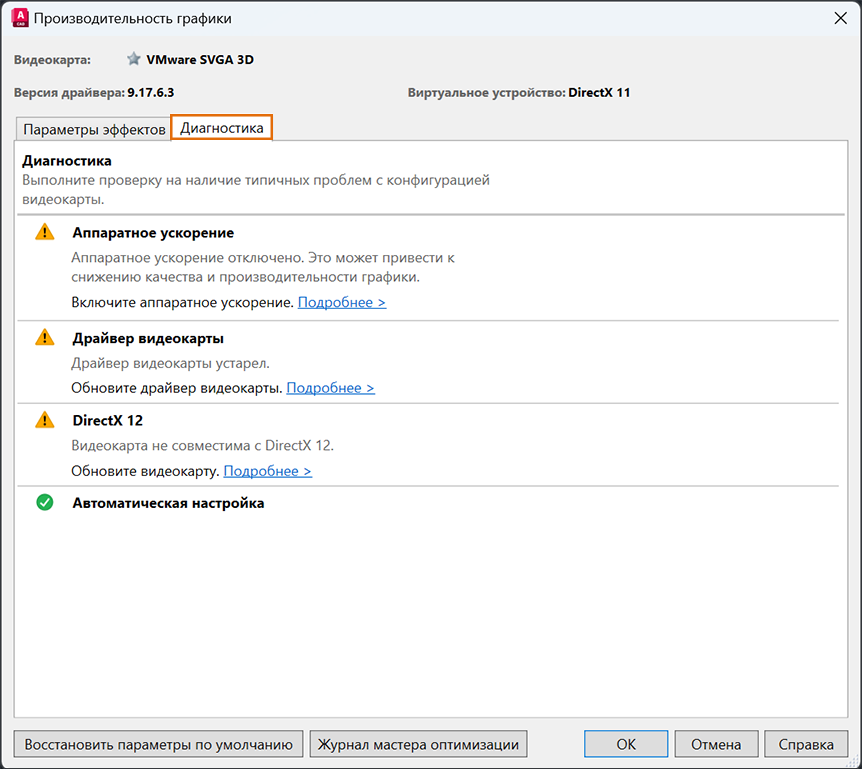Confirm with the OK button

pos(626,744)
